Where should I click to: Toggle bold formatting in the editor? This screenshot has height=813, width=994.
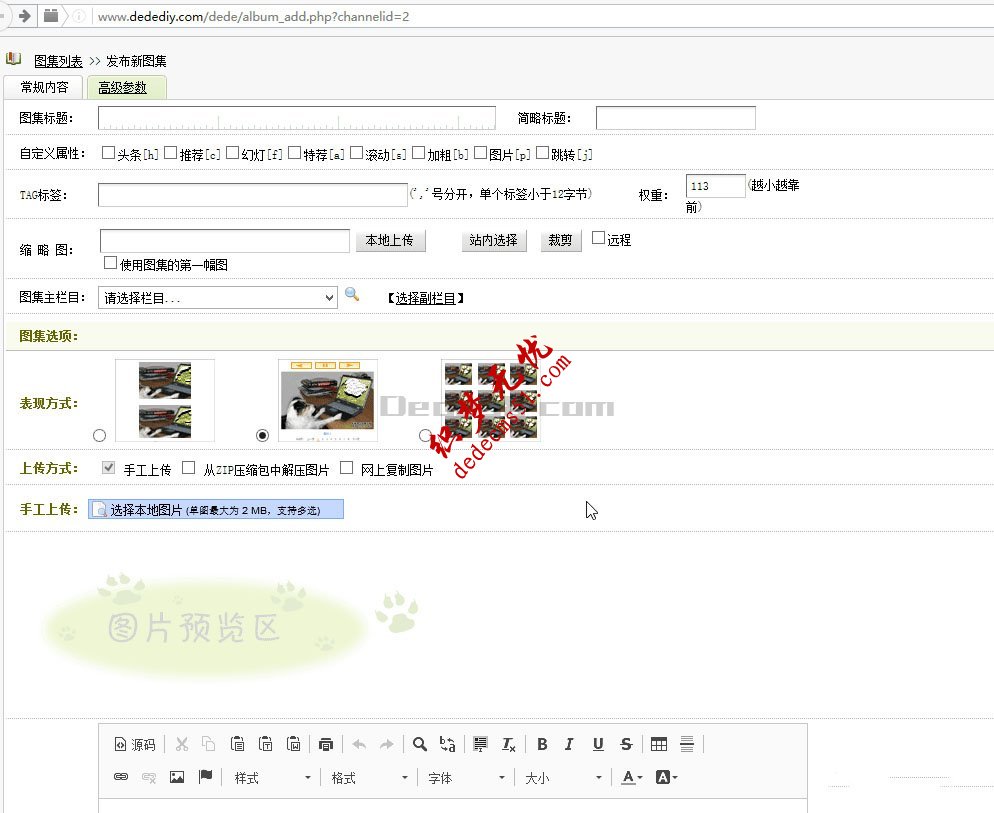click(541, 743)
